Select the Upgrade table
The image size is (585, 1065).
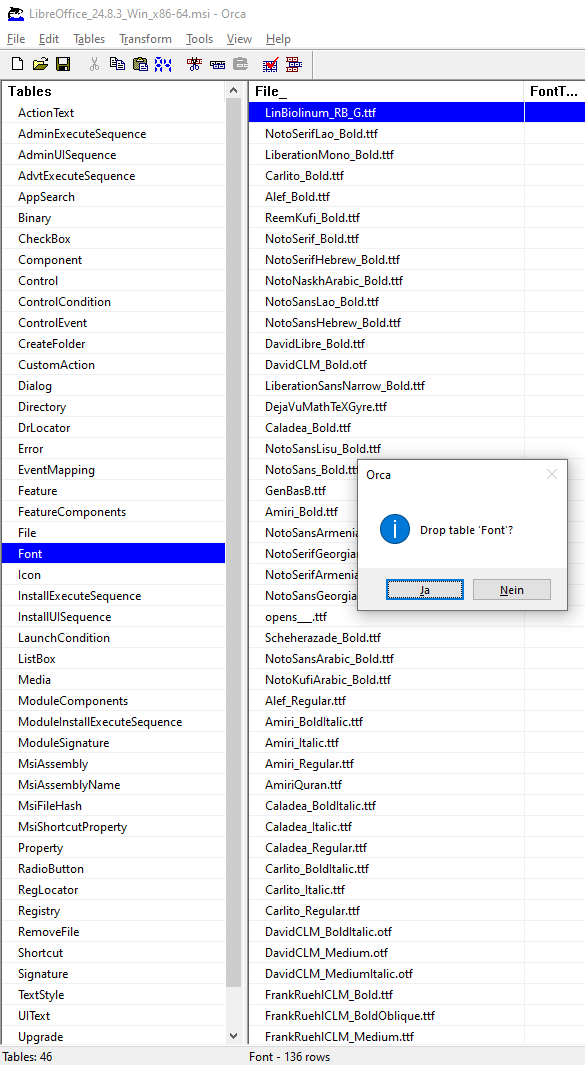(113, 1037)
